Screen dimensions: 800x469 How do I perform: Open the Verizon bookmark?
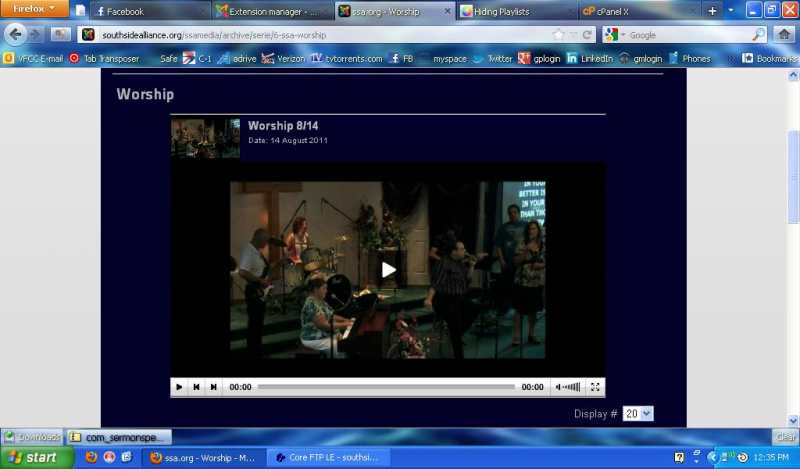(x=284, y=59)
